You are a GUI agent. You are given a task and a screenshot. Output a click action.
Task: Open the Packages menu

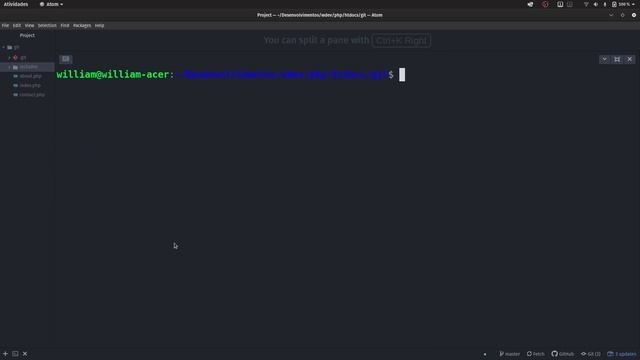click(x=82, y=25)
